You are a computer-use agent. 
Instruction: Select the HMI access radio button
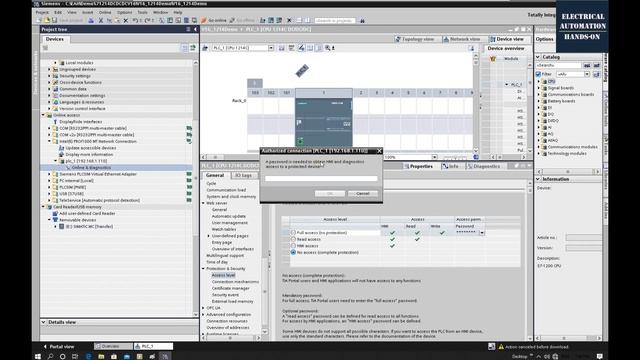(x=293, y=246)
